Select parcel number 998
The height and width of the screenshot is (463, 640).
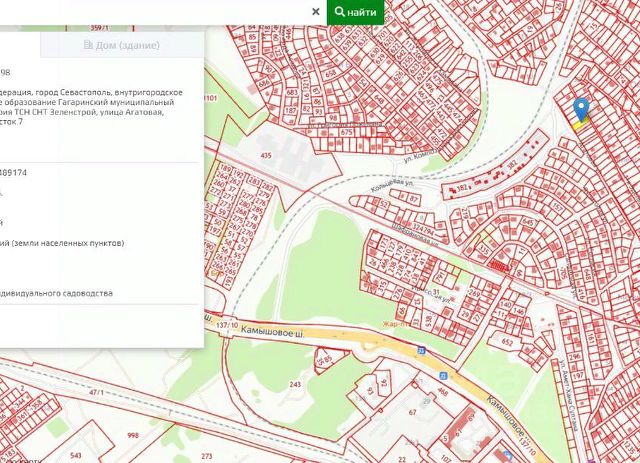coord(133,436)
